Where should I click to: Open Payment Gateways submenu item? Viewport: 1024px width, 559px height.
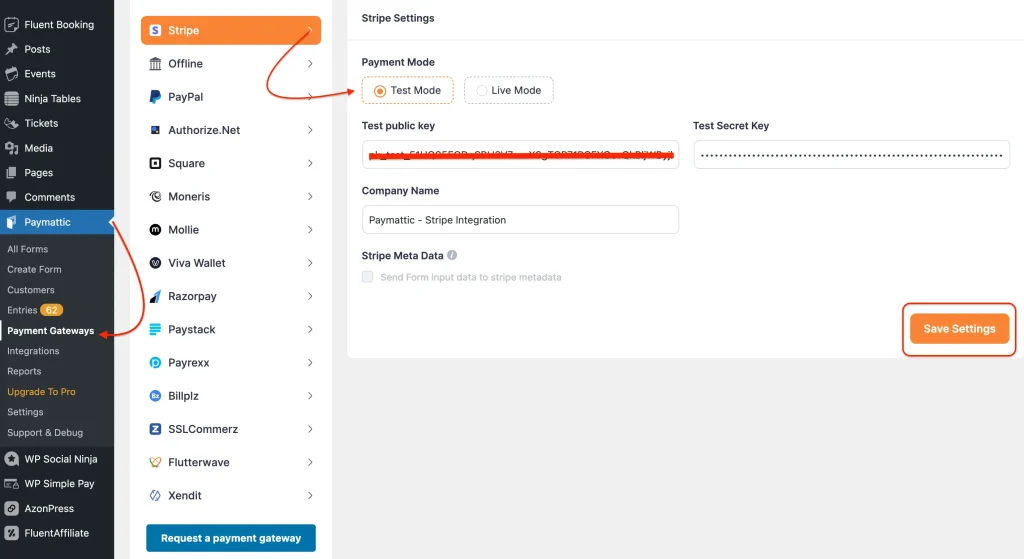click(x=50, y=330)
